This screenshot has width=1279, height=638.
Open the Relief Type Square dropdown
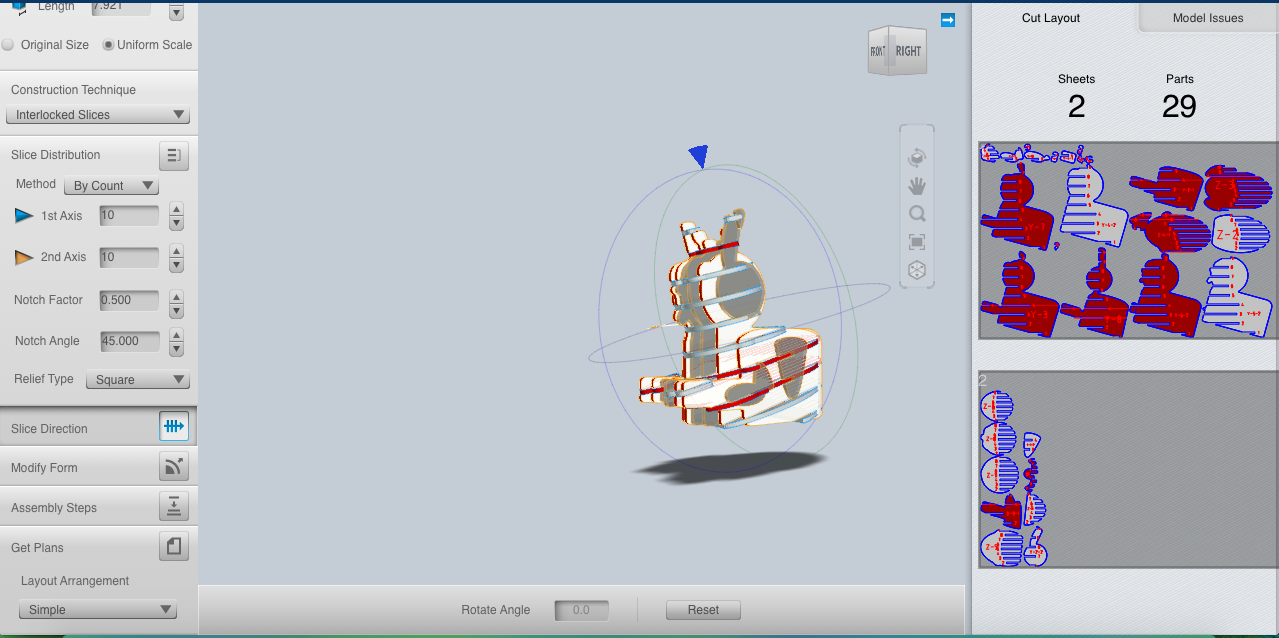138,380
